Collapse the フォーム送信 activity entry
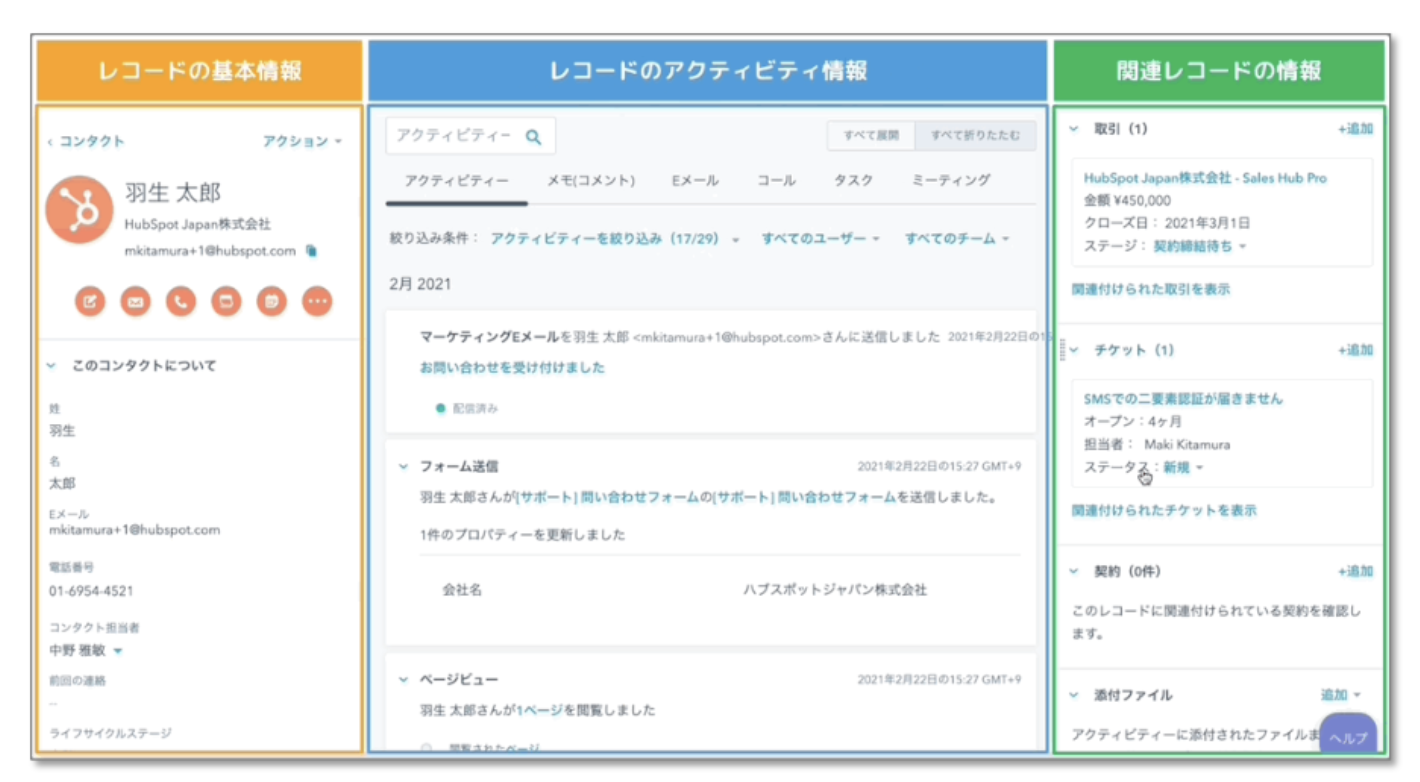 (404, 465)
